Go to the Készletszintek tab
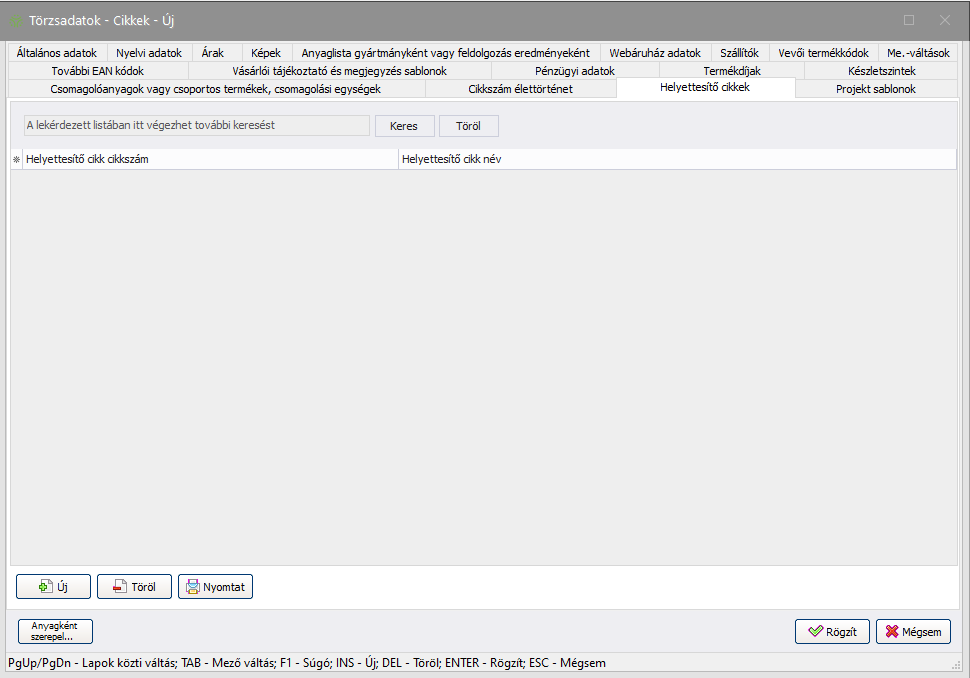Viewport: 970px width, 678px height. click(881, 71)
